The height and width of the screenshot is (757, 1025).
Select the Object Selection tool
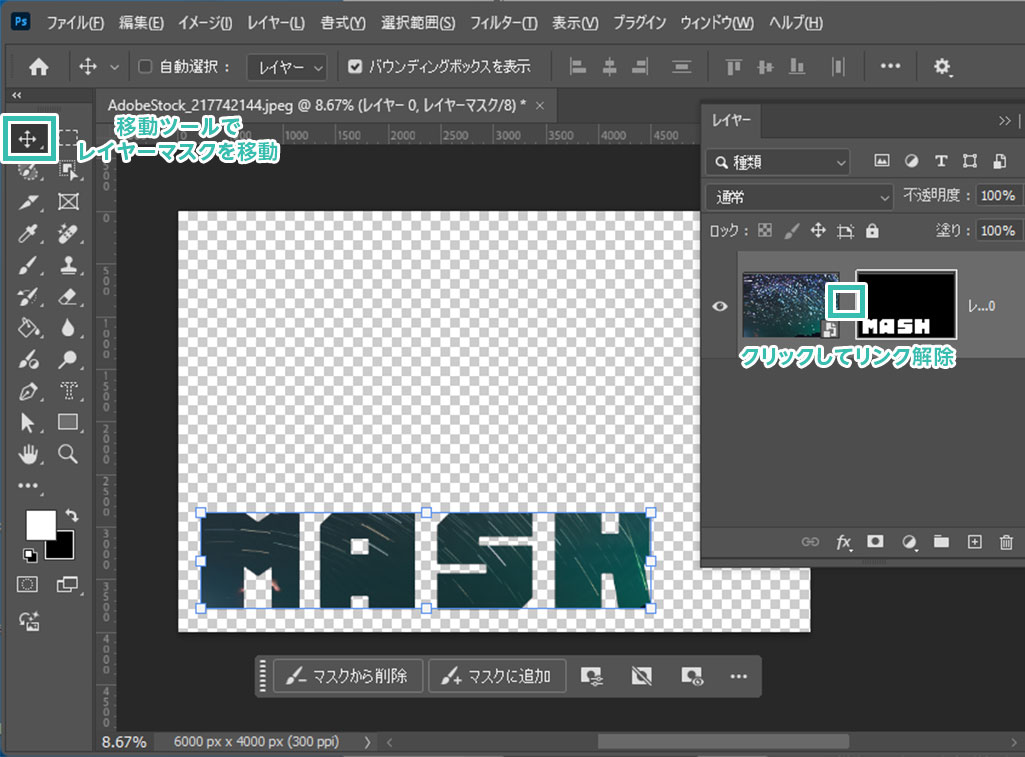pos(68,171)
